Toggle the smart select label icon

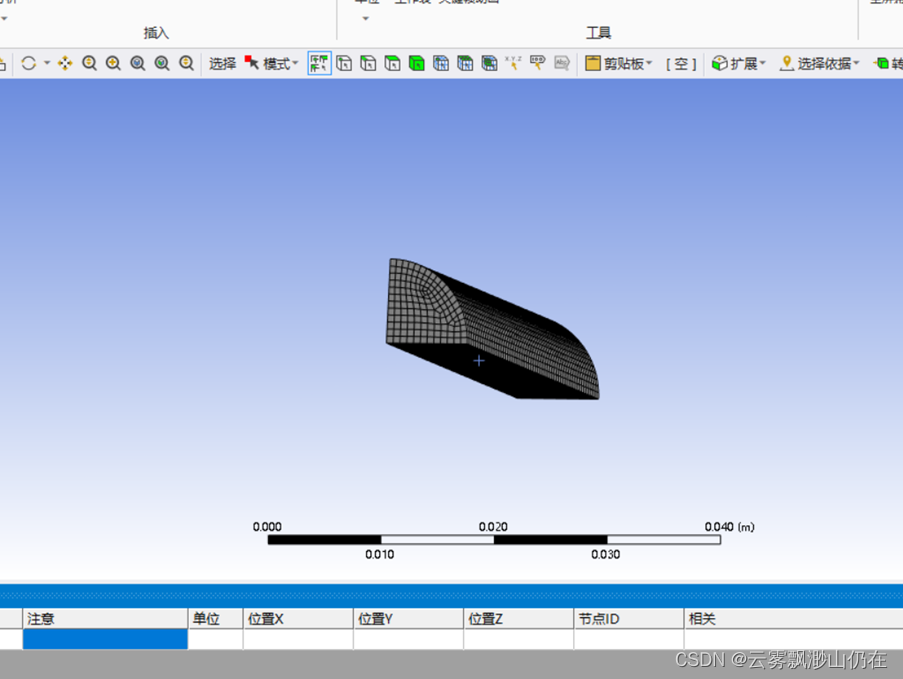tap(537, 63)
